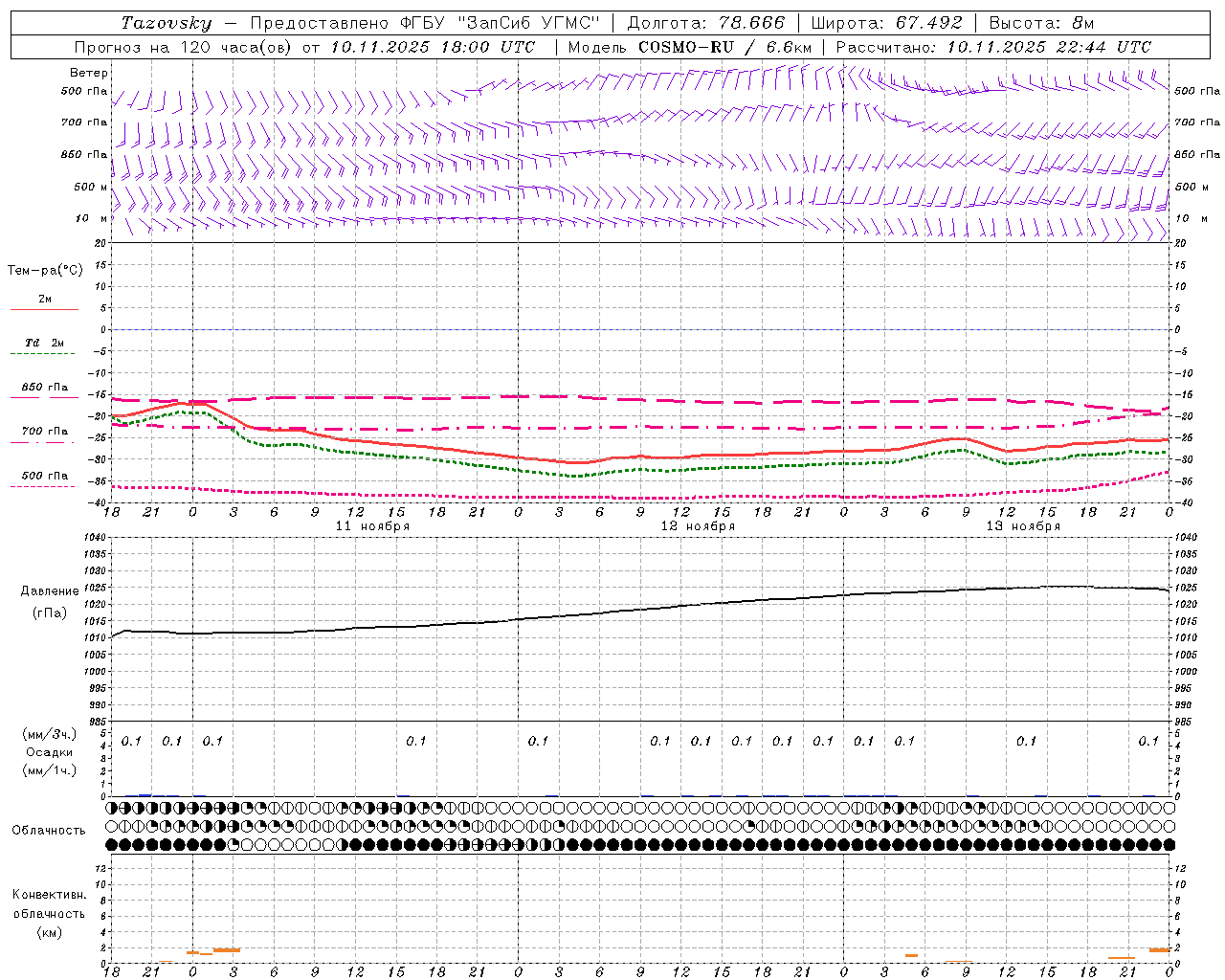Click the latitude value Широта: 67.492

[x=886, y=23]
